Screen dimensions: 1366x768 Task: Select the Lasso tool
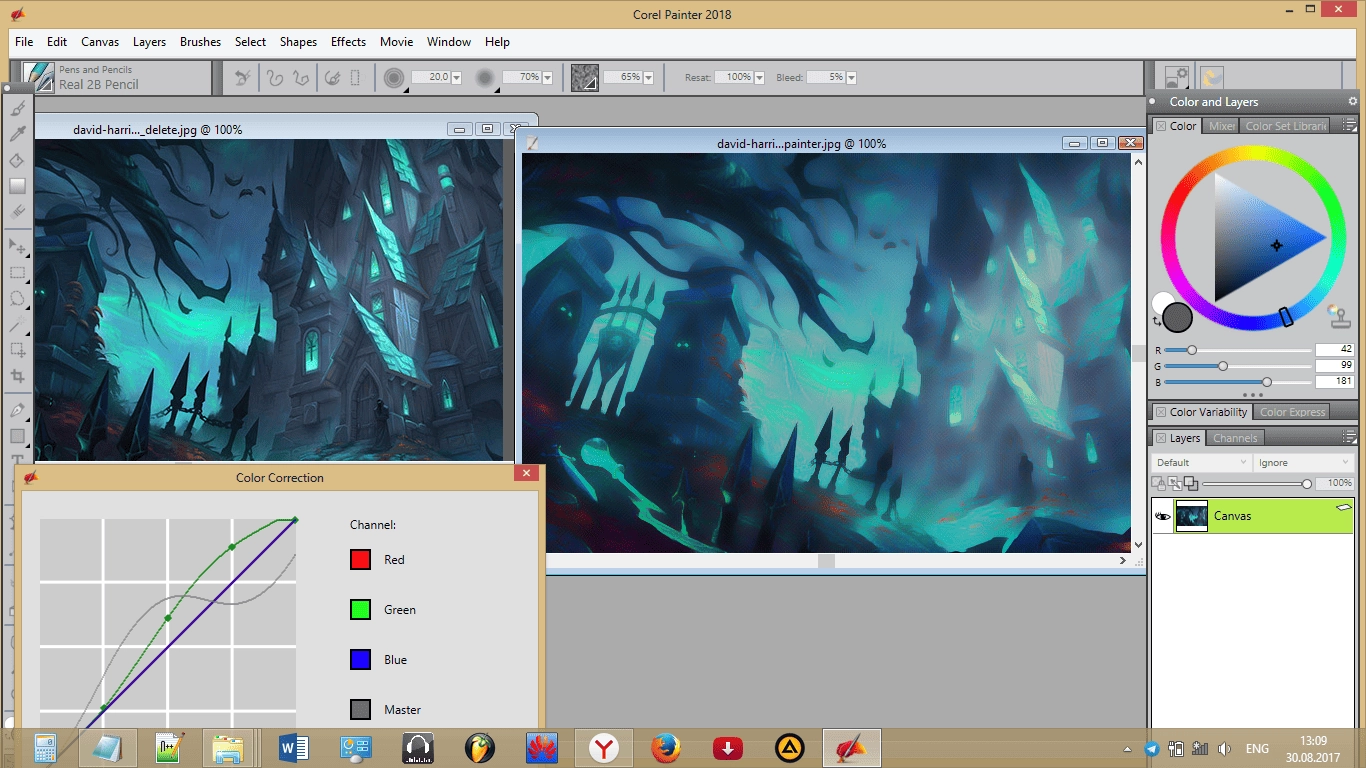click(18, 298)
